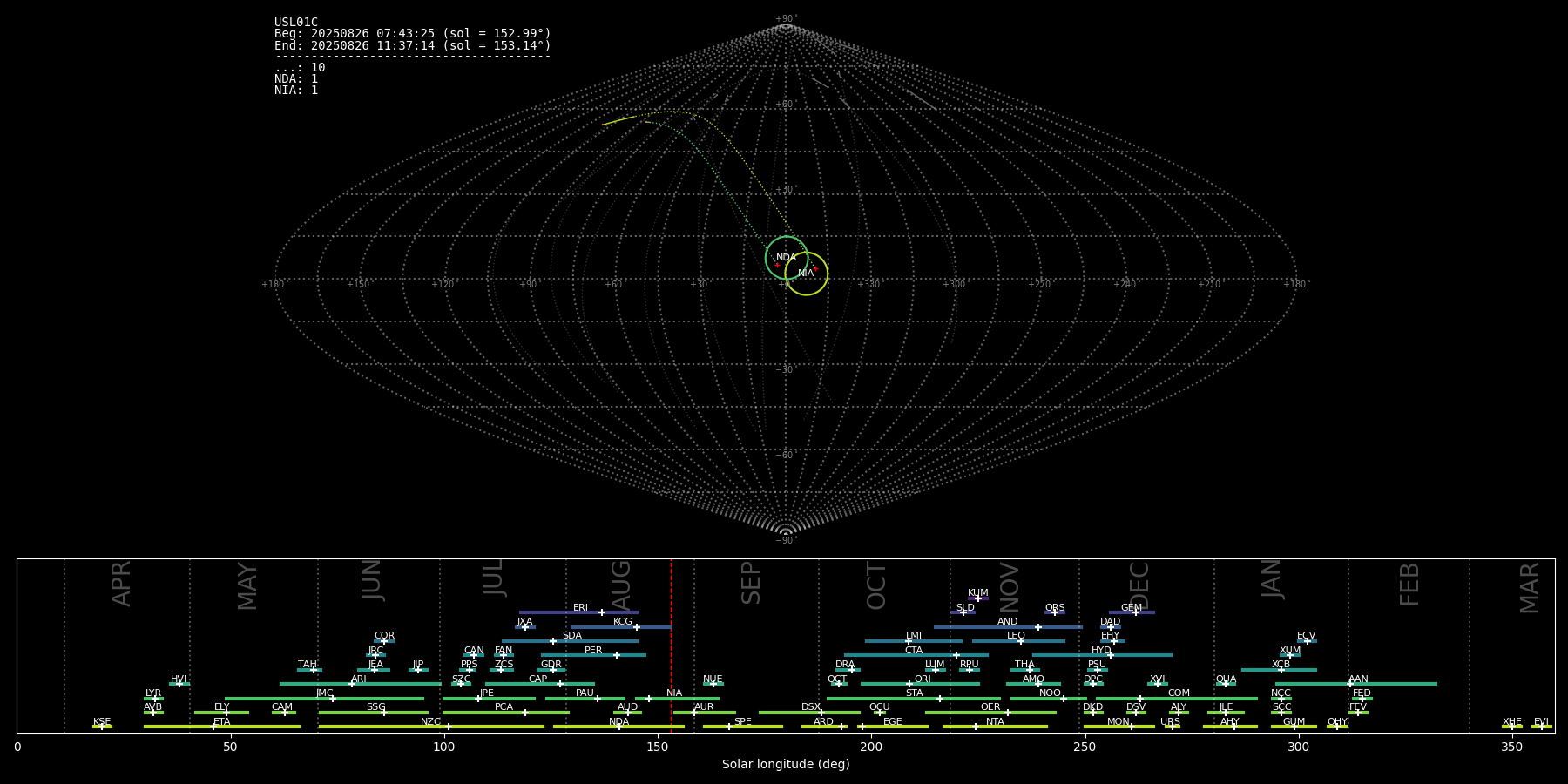Click the COM shower label in the timeline
Image resolution: width=1568 pixels, height=784 pixels.
click(1179, 693)
